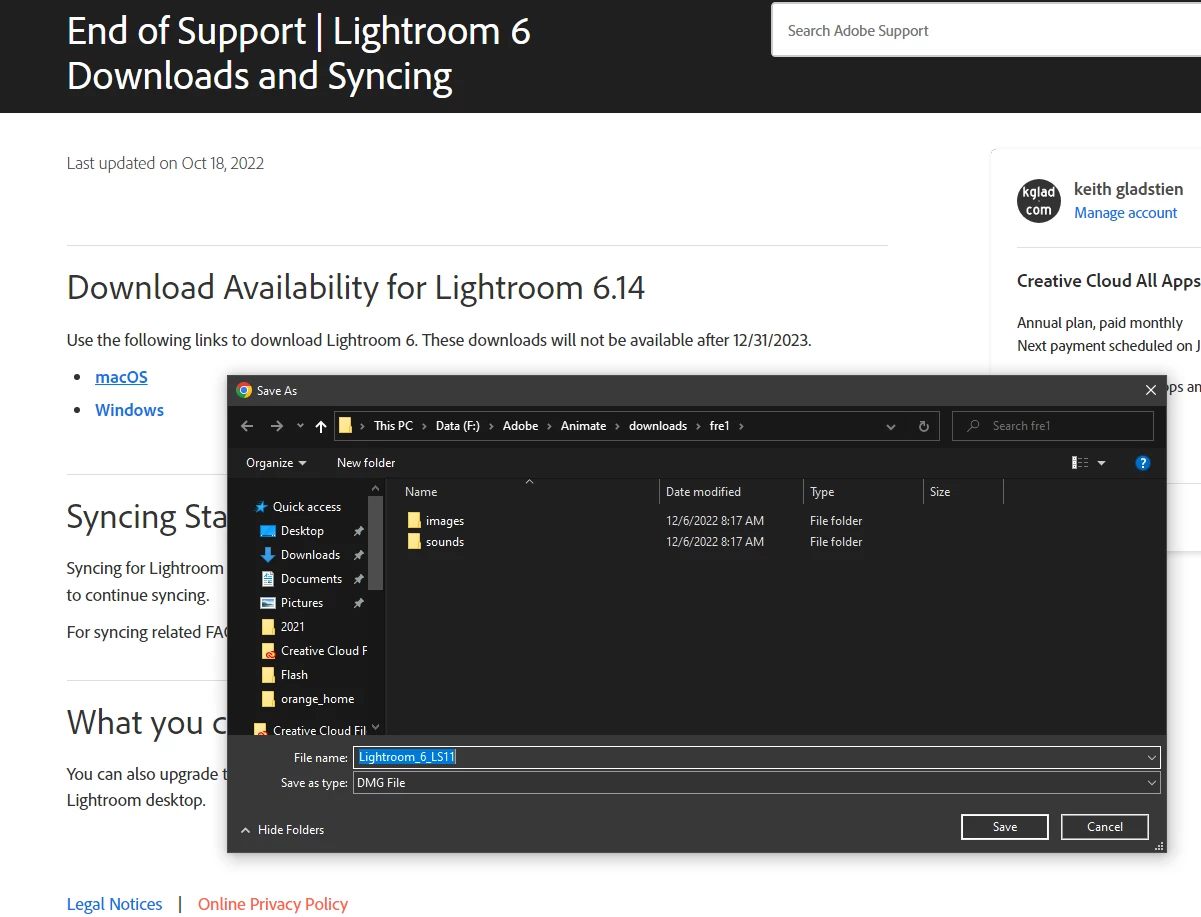Select the images folder

point(436,521)
